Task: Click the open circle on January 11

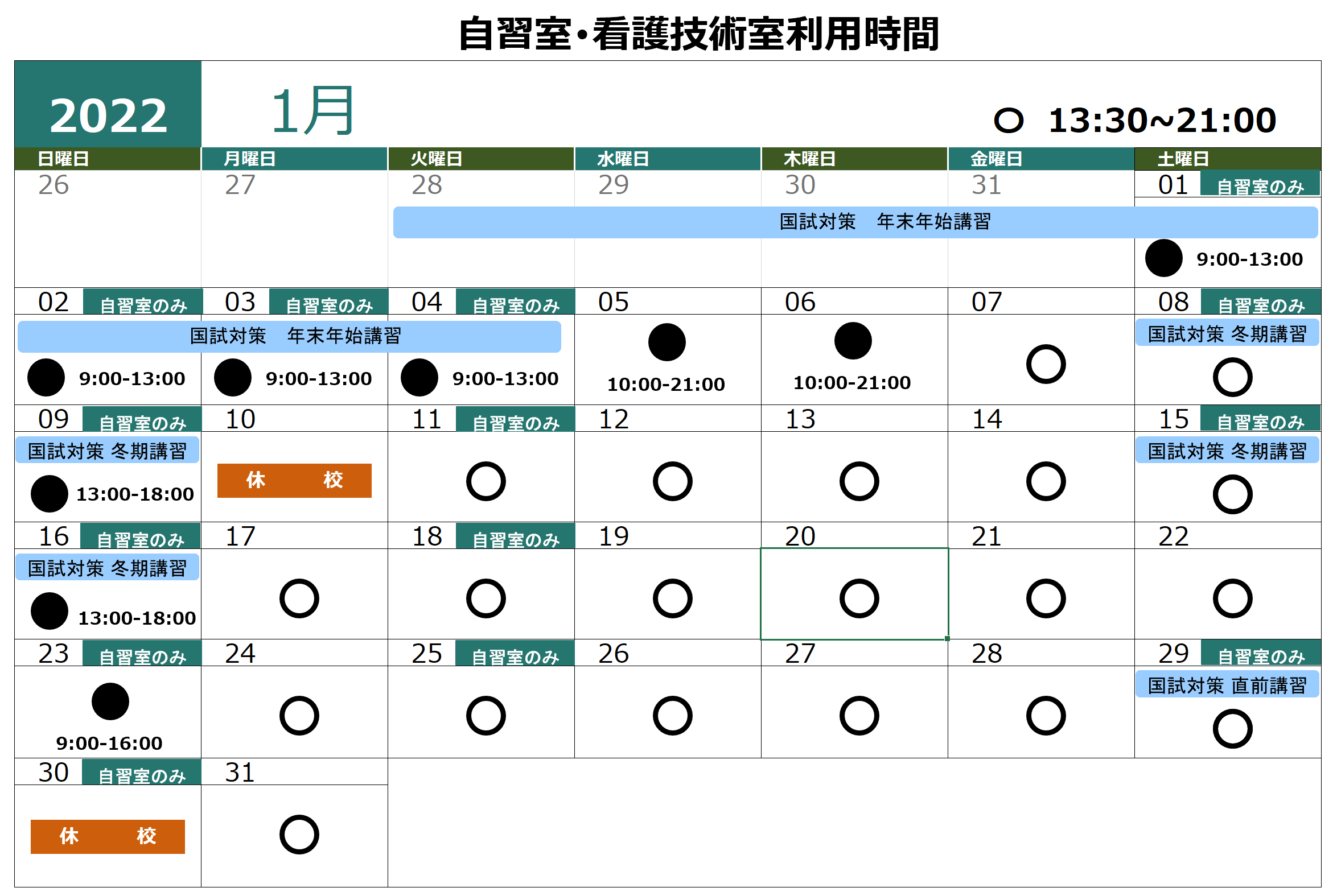Action: pyautogui.click(x=486, y=481)
